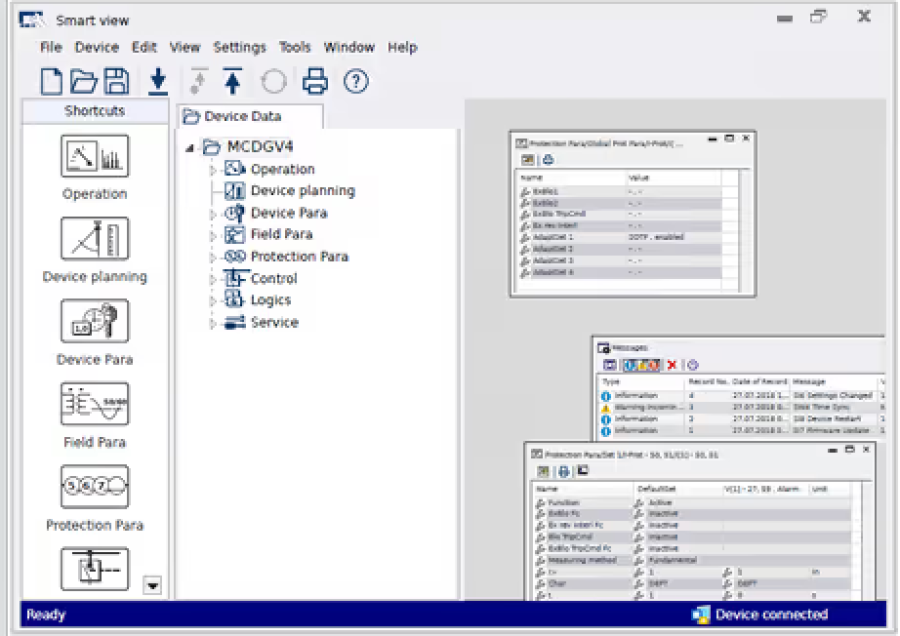900x636 pixels.
Task: Select Device planning in the device tree
Action: click(302, 191)
